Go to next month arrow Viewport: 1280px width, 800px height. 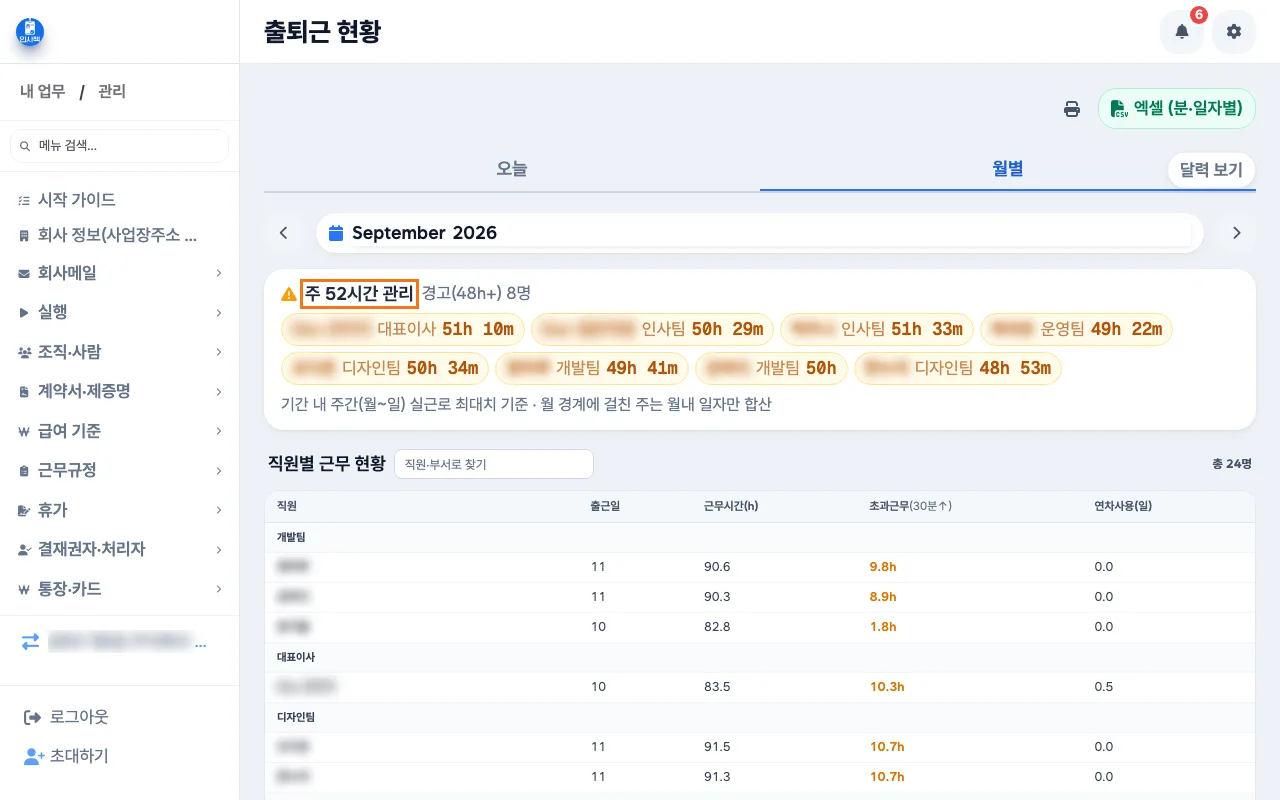1237,233
